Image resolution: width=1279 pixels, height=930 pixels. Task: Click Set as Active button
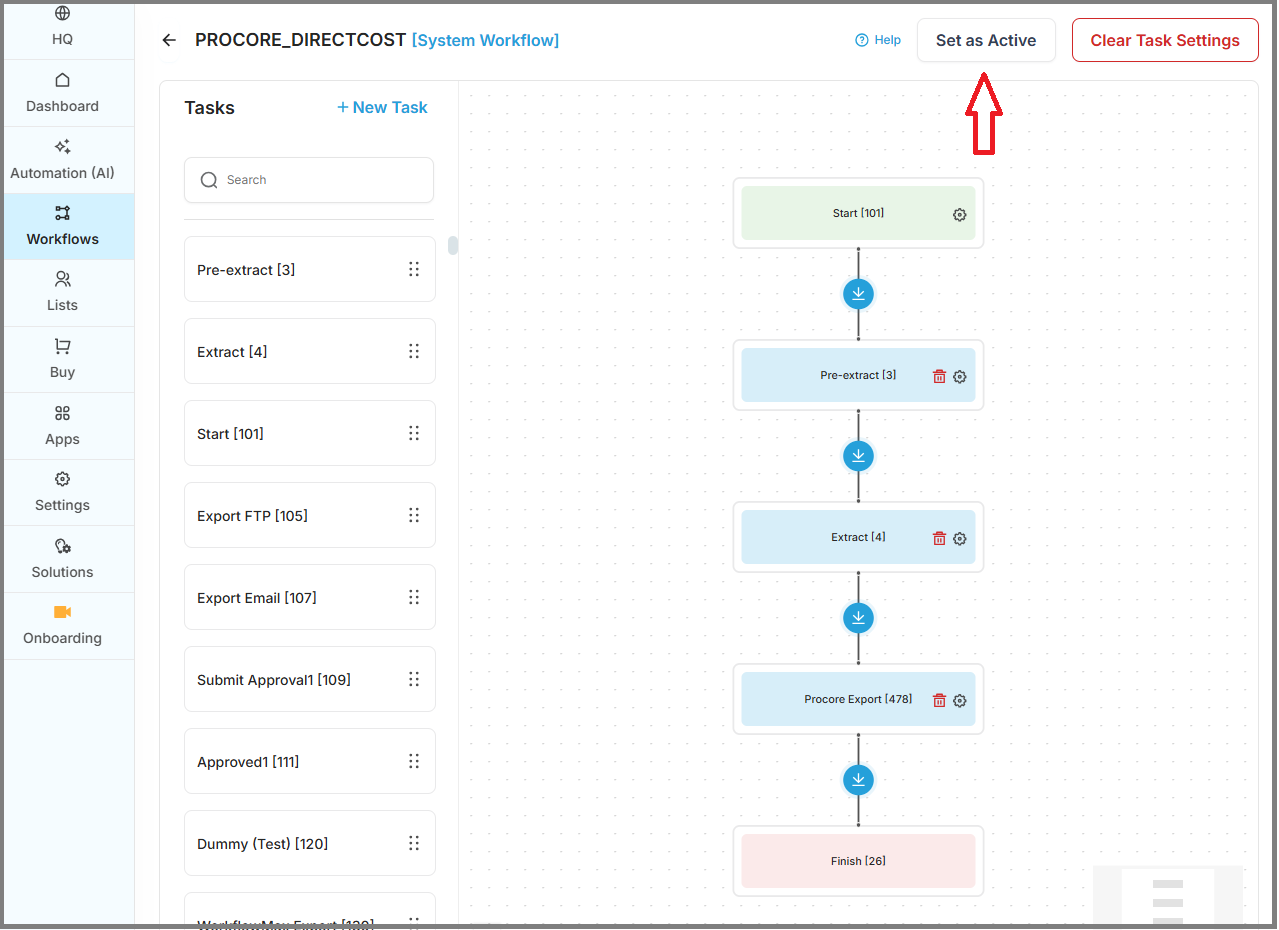pyautogui.click(x=986, y=40)
